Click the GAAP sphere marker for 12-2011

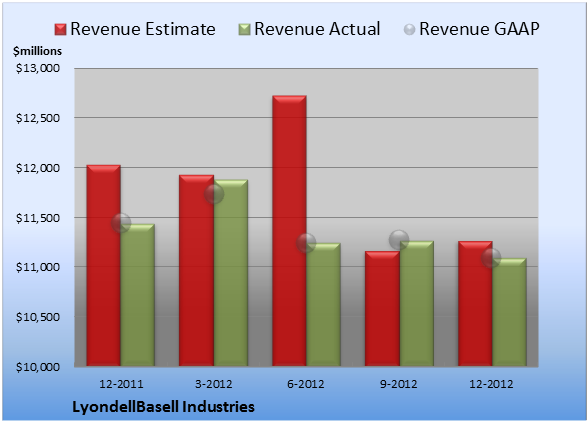(x=121, y=223)
